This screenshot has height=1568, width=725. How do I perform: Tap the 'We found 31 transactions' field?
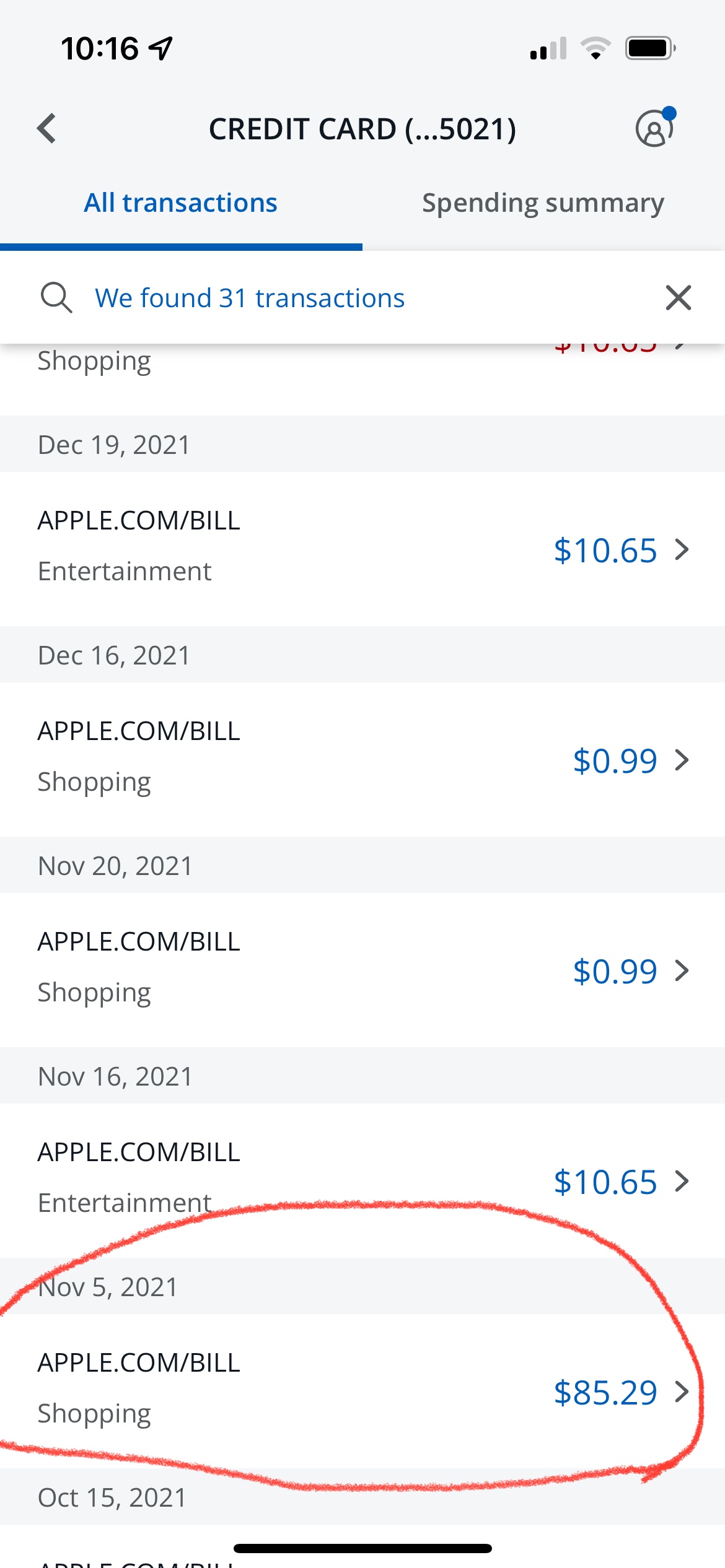pos(250,298)
